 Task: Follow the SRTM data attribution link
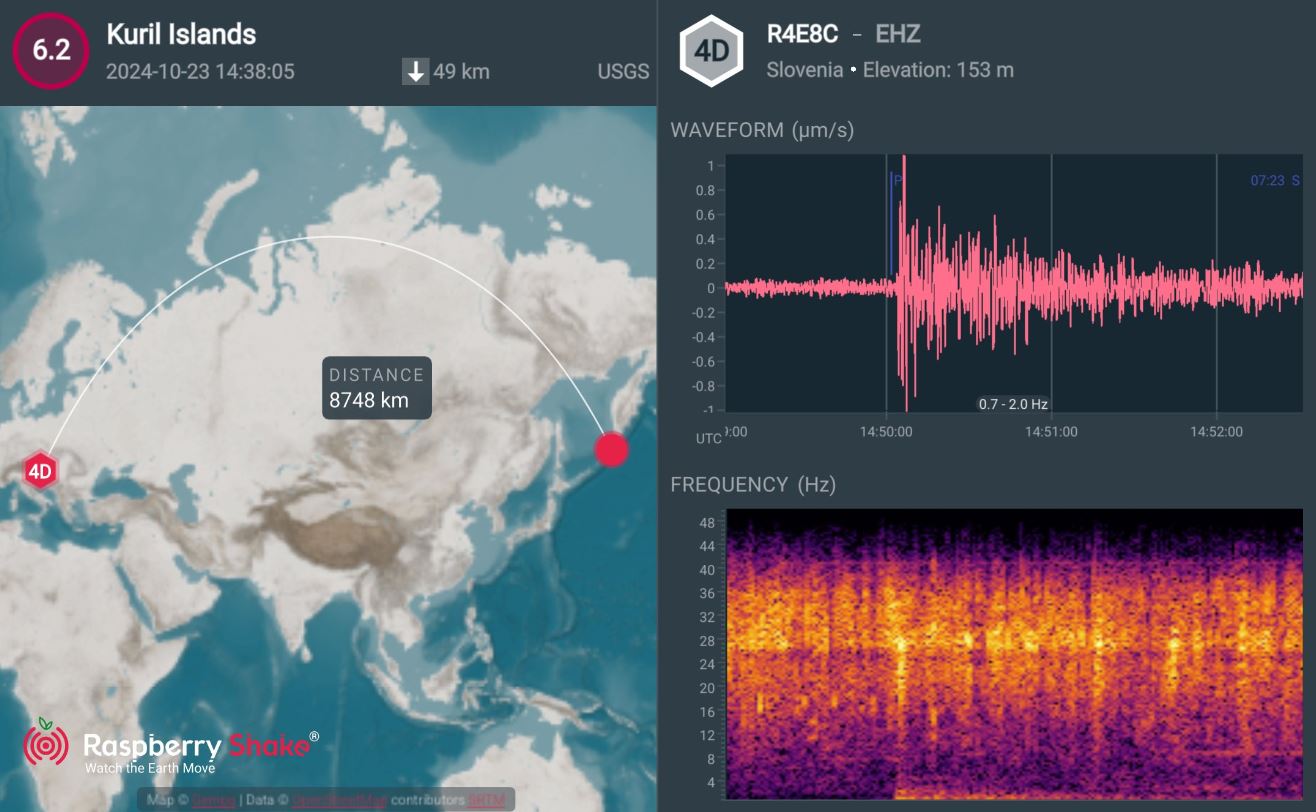487,800
